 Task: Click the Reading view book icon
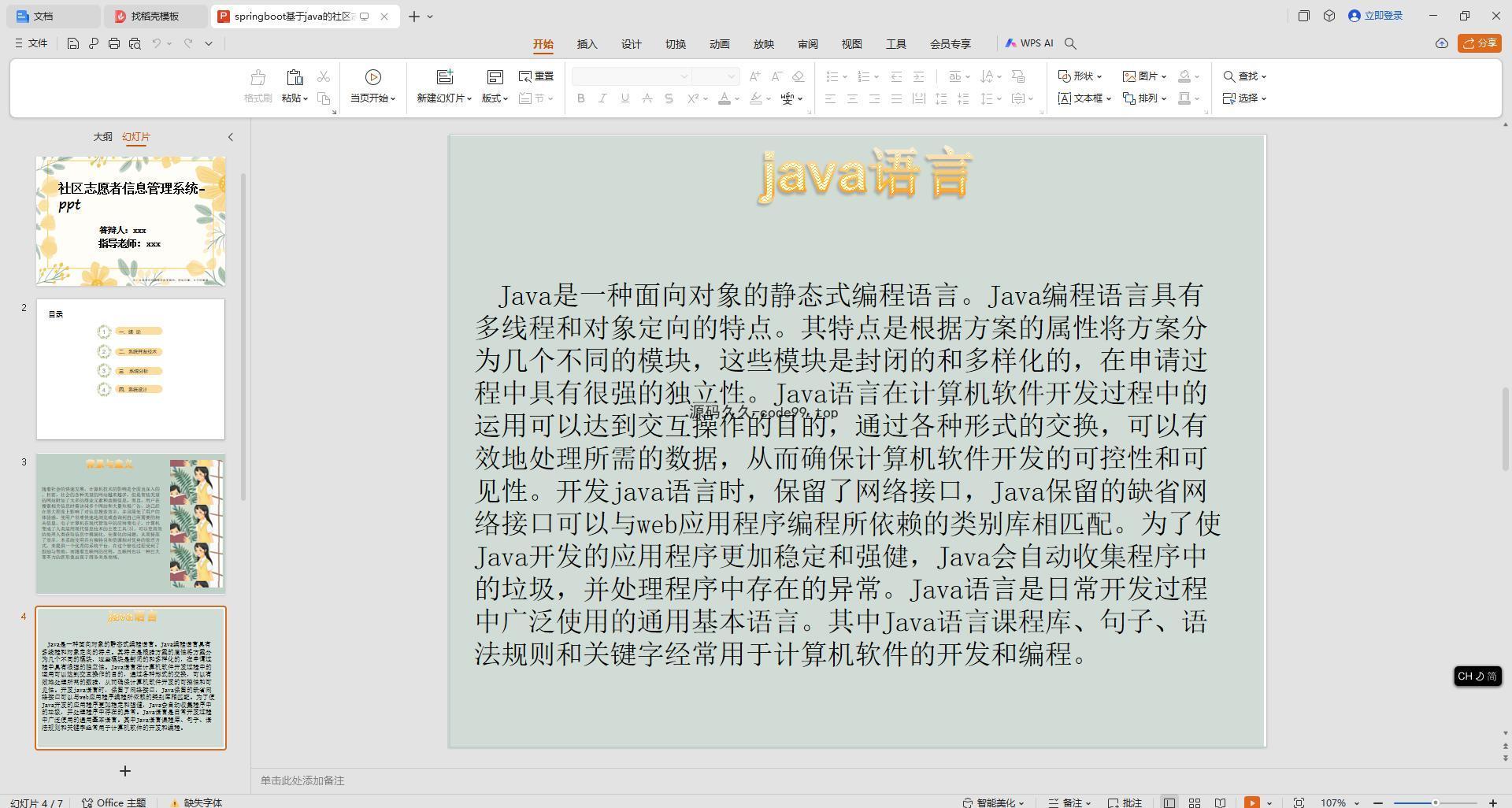pos(1220,802)
